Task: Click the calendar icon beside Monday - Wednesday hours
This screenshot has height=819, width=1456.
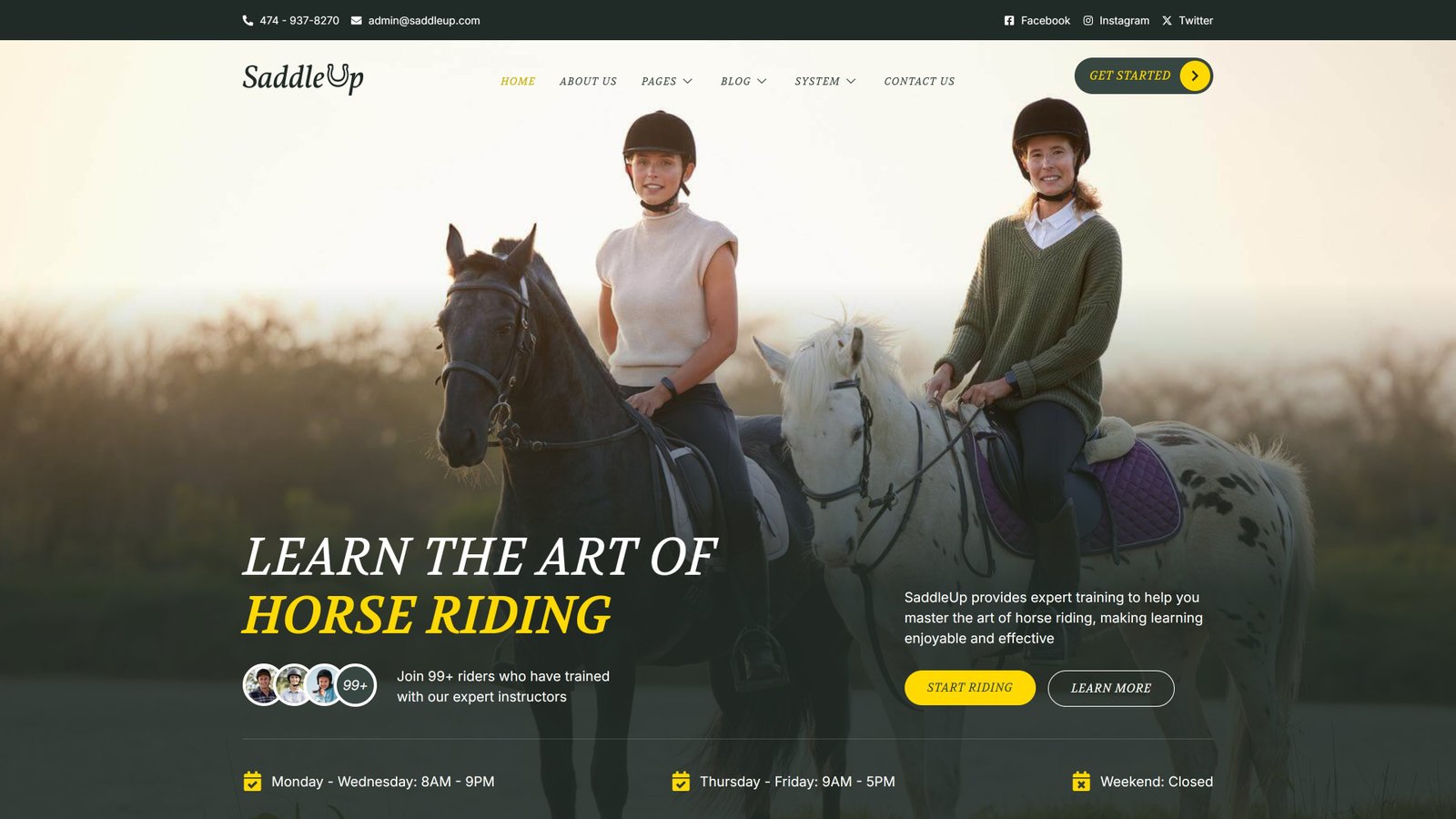Action: 252,781
